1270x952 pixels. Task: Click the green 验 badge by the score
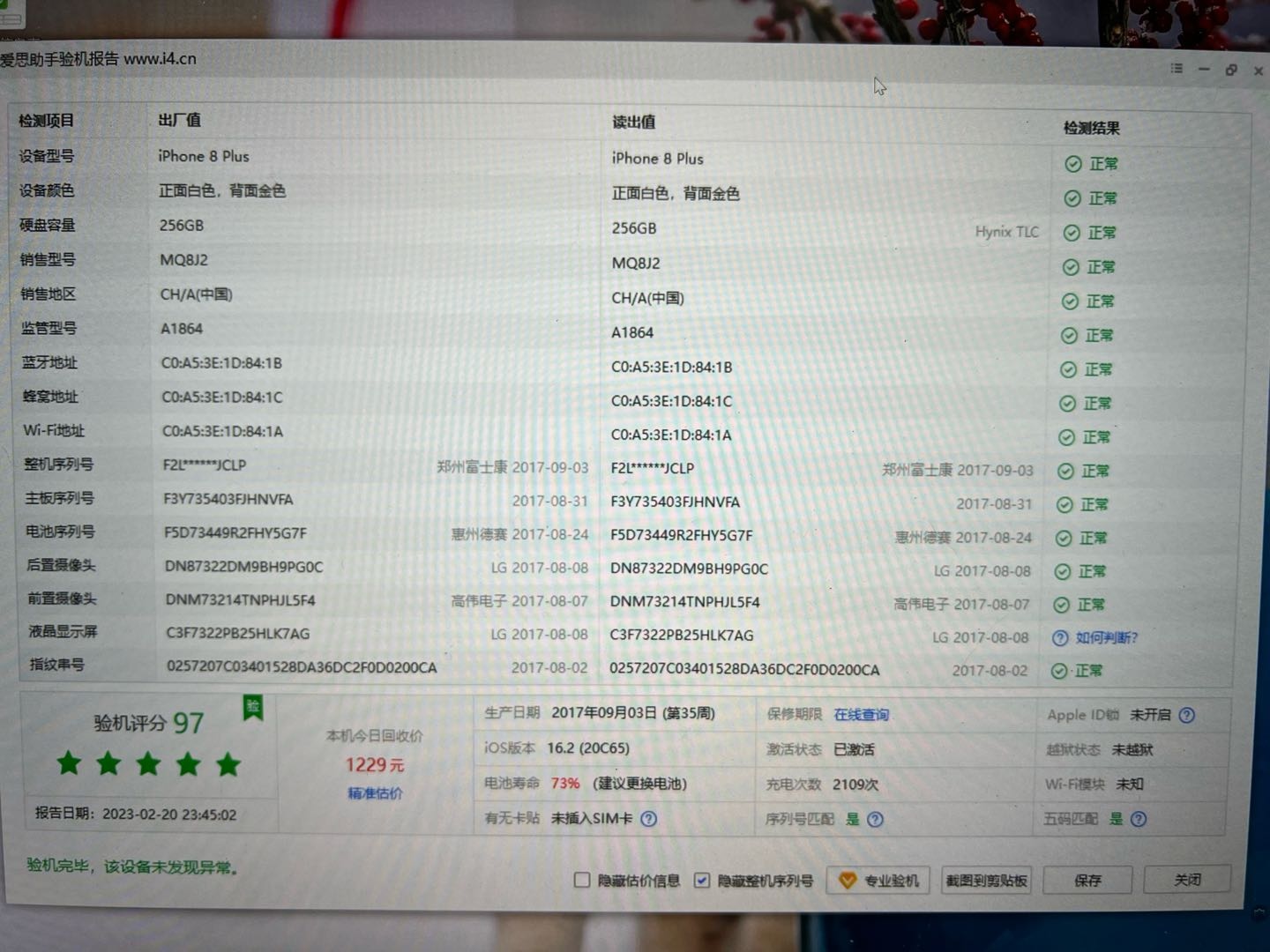(253, 707)
